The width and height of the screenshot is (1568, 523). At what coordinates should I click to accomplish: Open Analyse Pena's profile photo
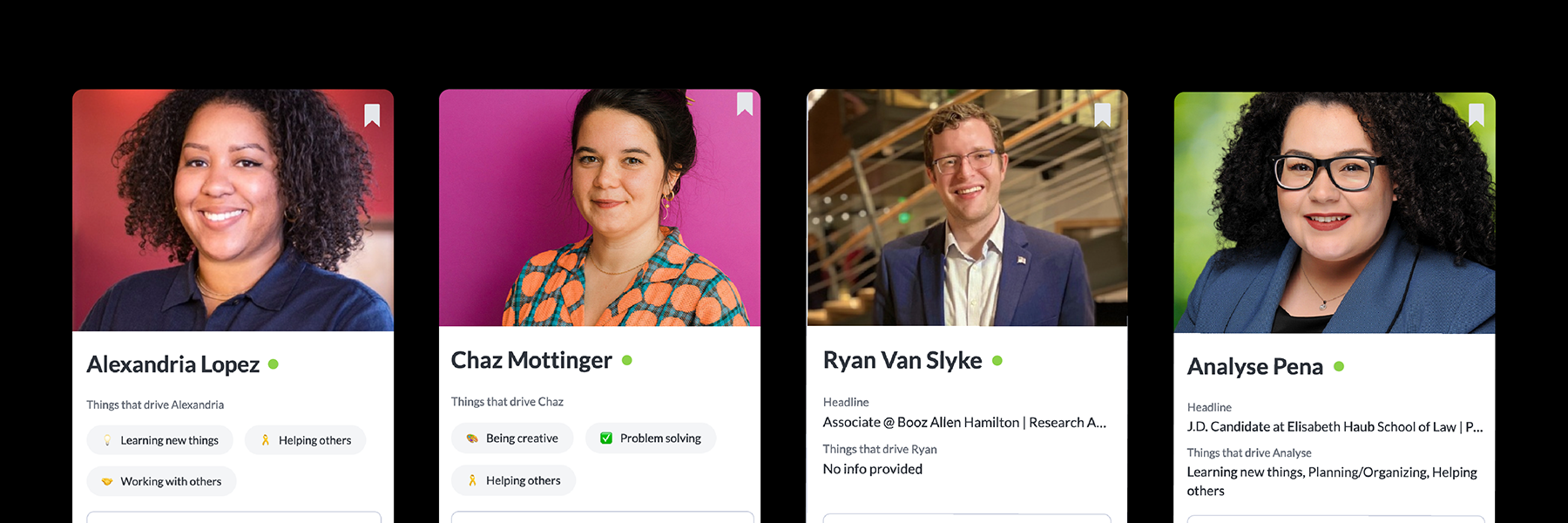click(1335, 213)
